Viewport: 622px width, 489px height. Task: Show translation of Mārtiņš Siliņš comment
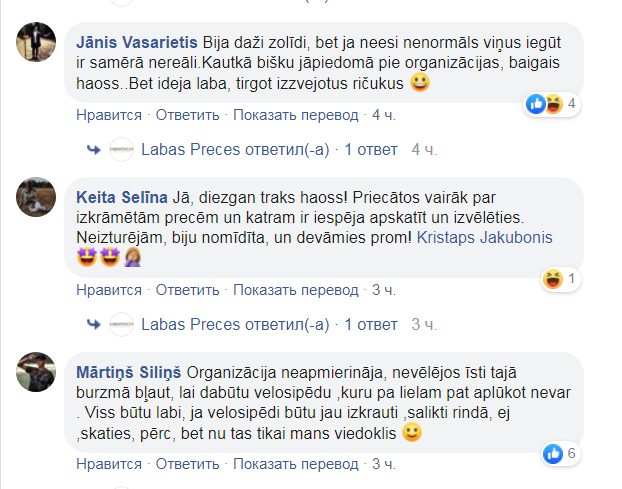296,464
